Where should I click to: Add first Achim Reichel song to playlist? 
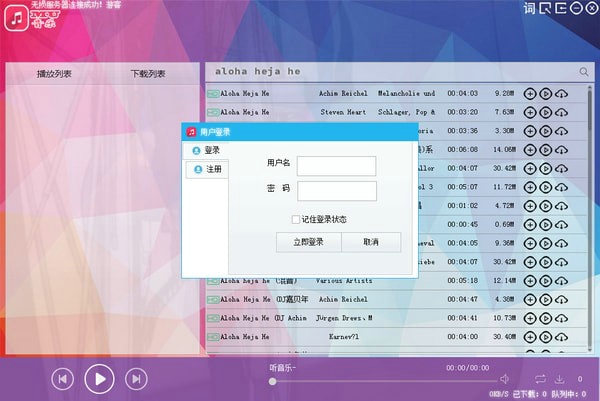click(529, 93)
